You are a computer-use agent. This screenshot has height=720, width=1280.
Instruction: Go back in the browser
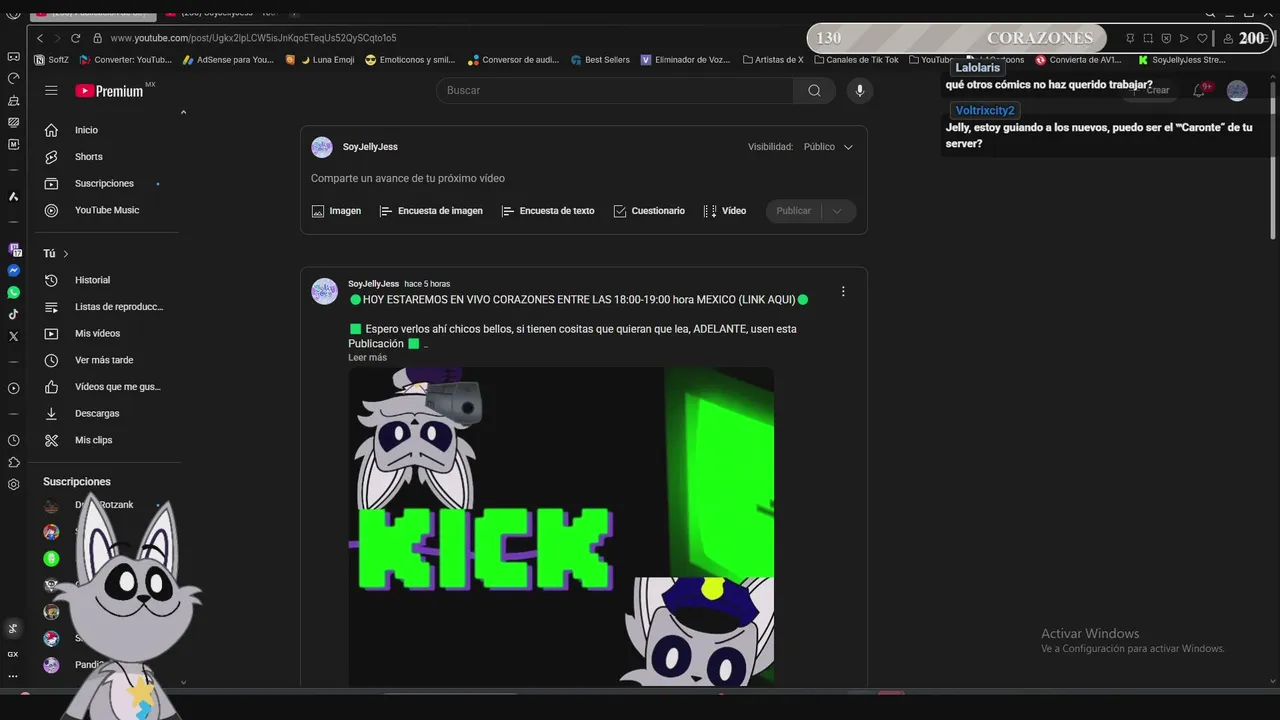40,38
